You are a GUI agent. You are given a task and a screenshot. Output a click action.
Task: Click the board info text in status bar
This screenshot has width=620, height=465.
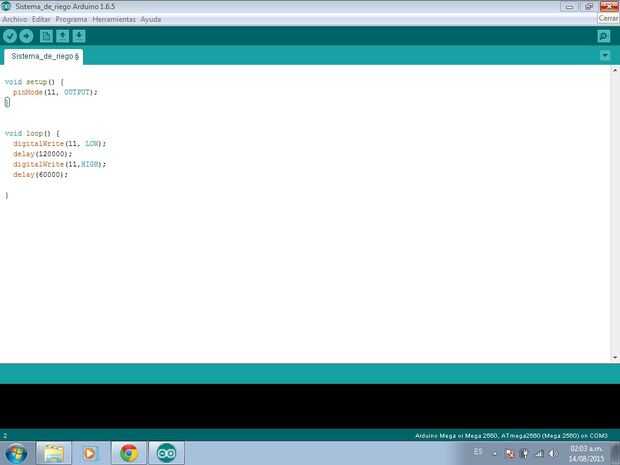511,436
